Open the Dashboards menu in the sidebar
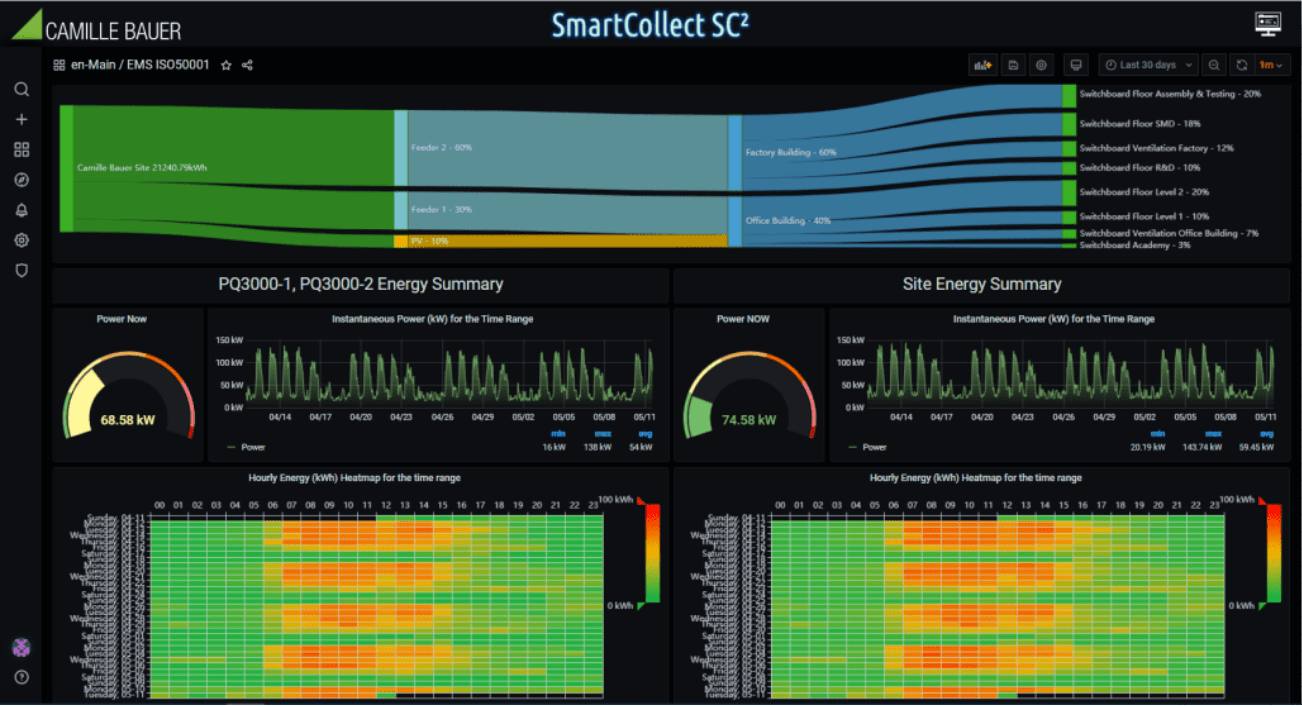Screen dimensions: 1302x707 click(21, 150)
